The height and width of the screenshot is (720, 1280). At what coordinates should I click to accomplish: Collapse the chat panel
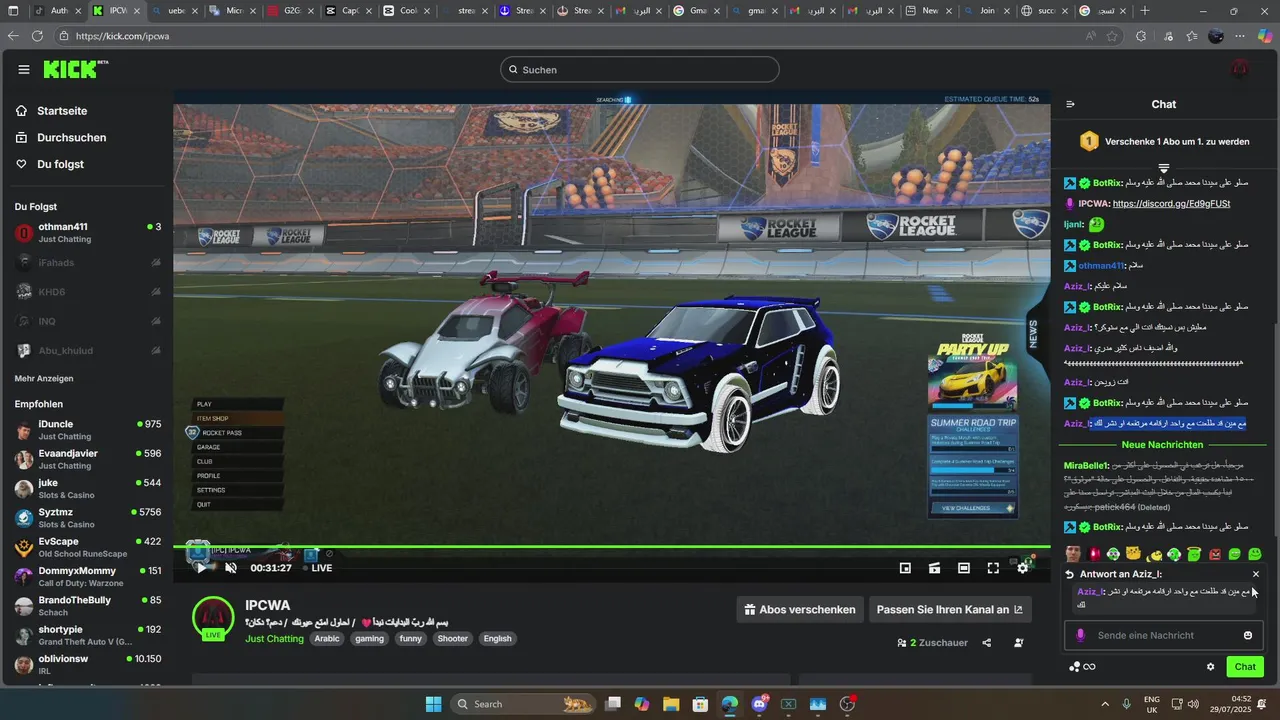(x=1070, y=104)
